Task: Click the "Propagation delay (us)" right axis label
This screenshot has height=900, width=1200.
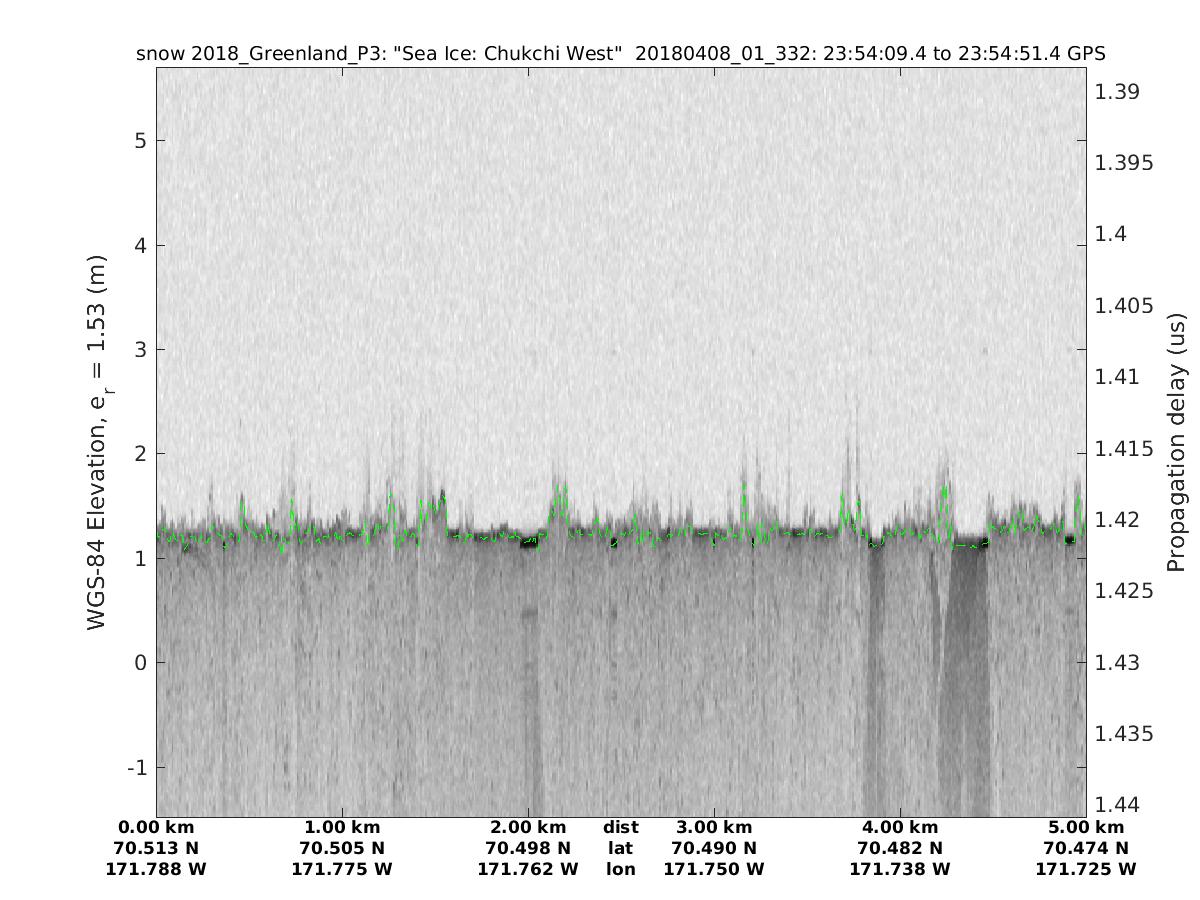Action: pyautogui.click(x=1176, y=442)
